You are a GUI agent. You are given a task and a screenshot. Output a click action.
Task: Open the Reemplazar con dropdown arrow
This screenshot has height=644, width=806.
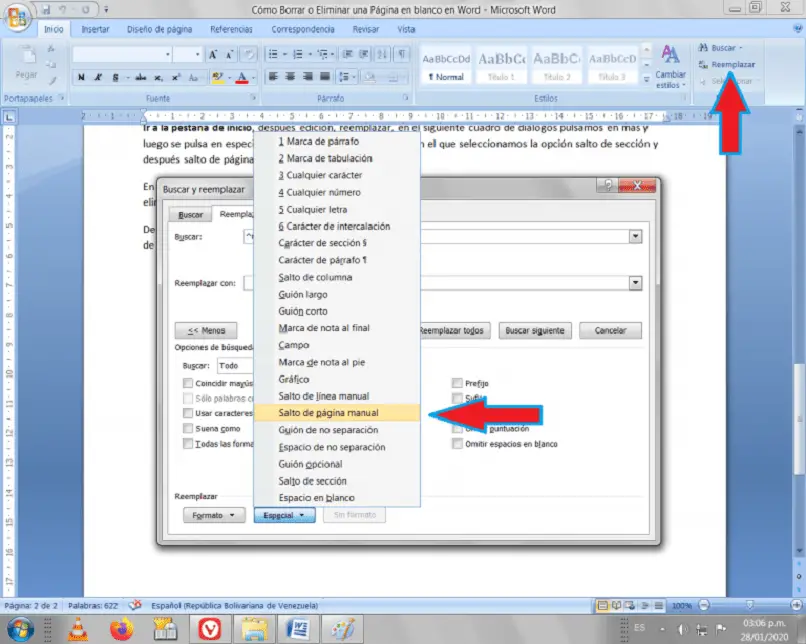(x=635, y=283)
